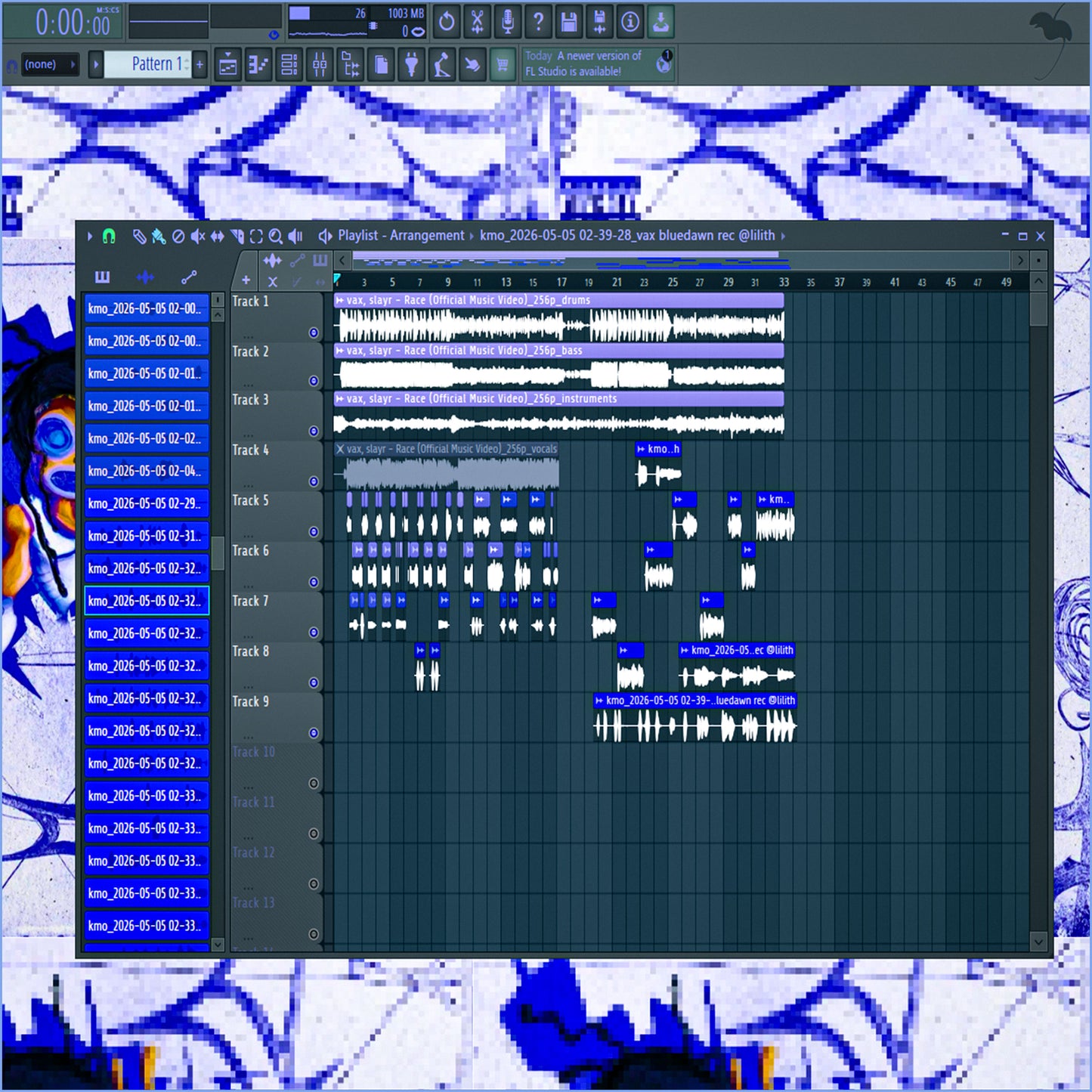
Task: Choose the Select tool in Playlist toolbar
Action: [256, 237]
